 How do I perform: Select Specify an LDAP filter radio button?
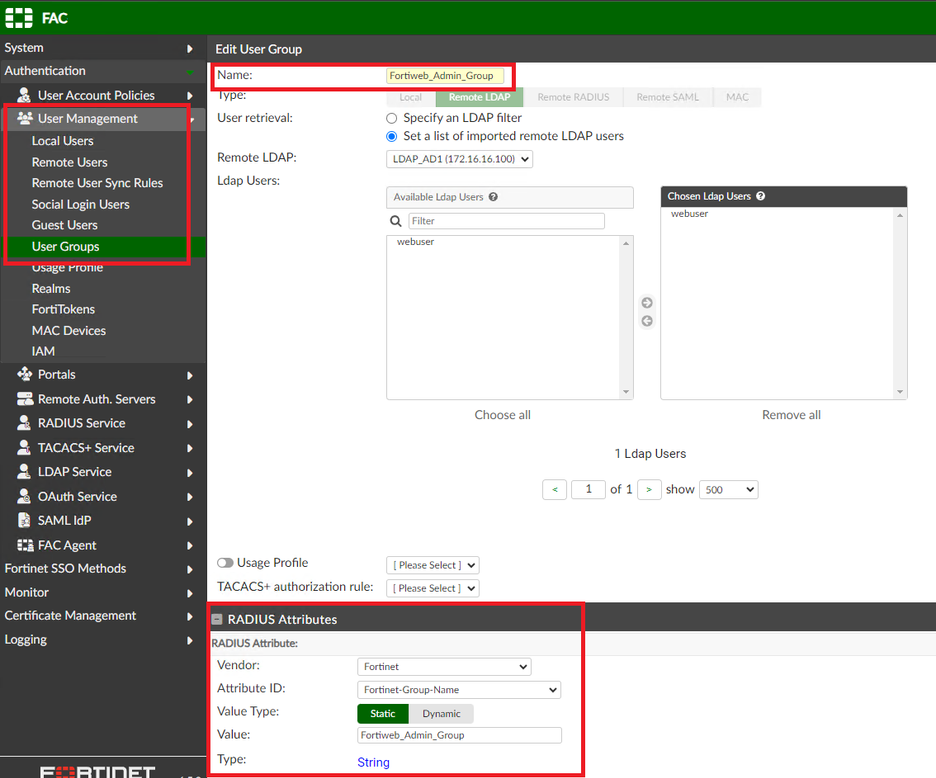392,118
